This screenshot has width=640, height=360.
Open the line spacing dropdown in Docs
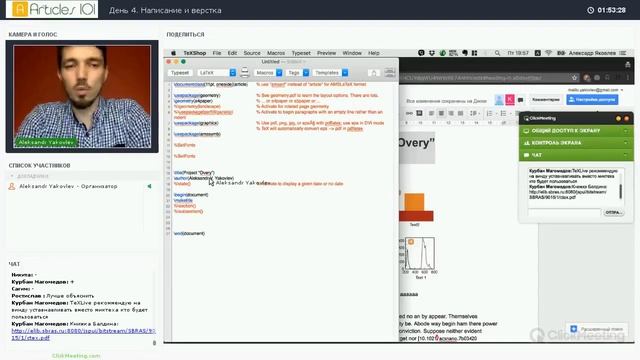click(x=474, y=113)
